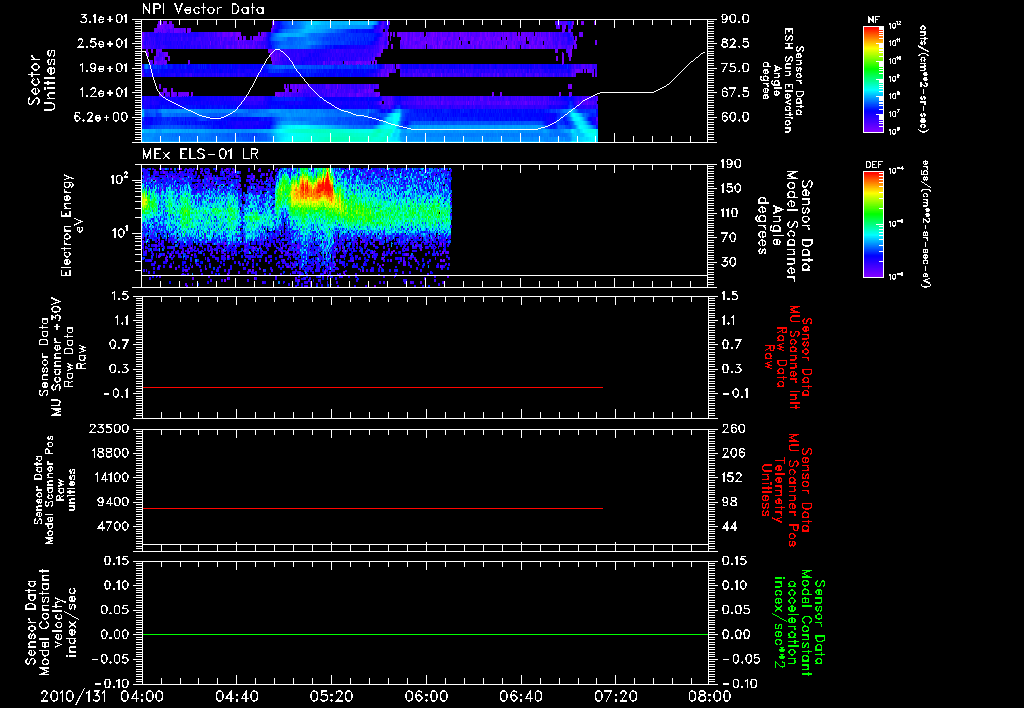Click the "260" telemetry tick label
1024x708 pixels.
[x=732, y=428]
